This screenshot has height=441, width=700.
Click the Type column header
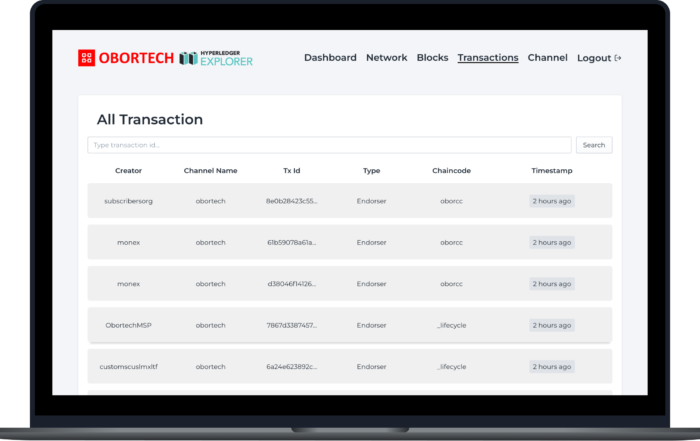click(x=371, y=171)
